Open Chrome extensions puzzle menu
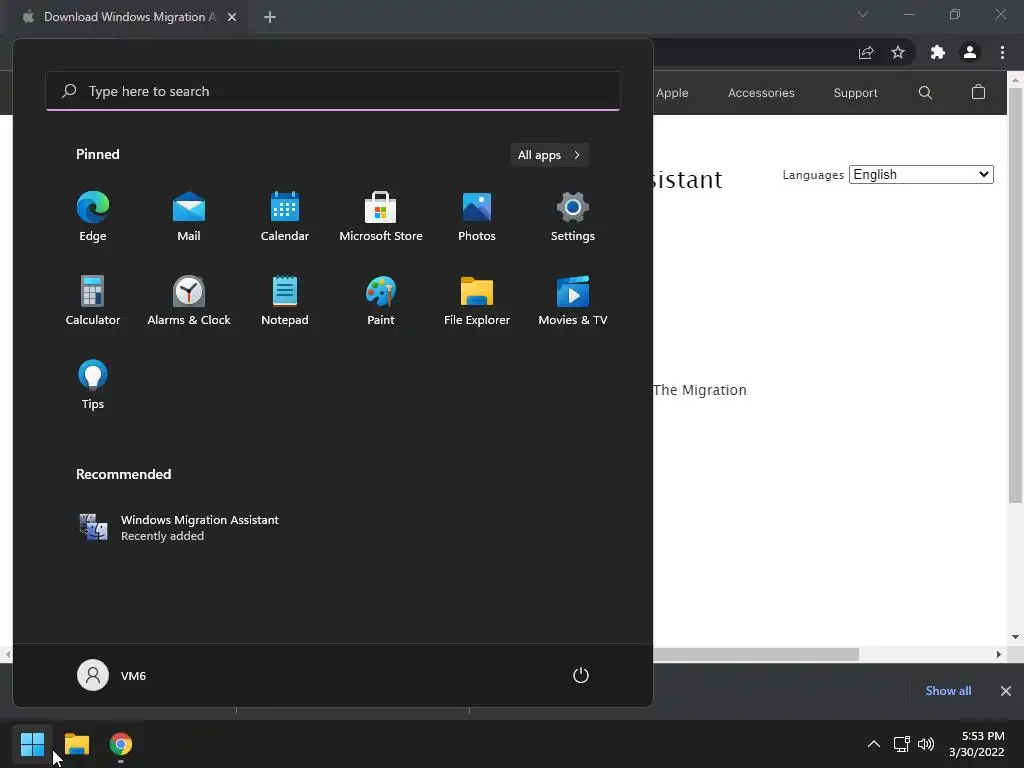This screenshot has width=1024, height=768. 938,52
